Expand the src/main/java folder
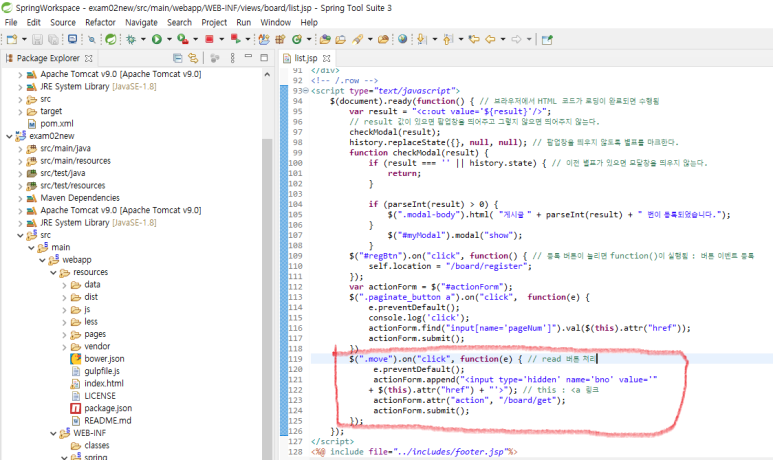Screen dimensions: 773x460 [x=20, y=148]
